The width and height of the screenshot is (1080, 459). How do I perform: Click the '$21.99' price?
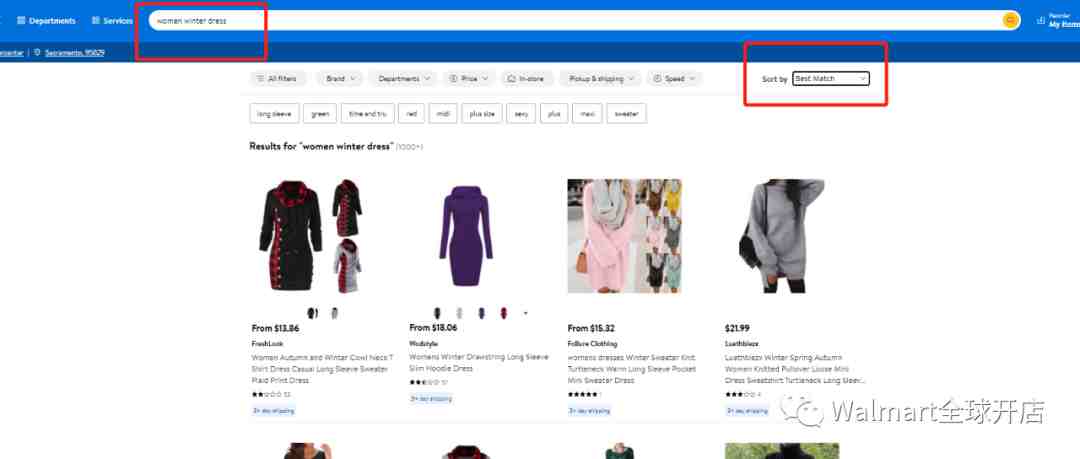pos(737,329)
